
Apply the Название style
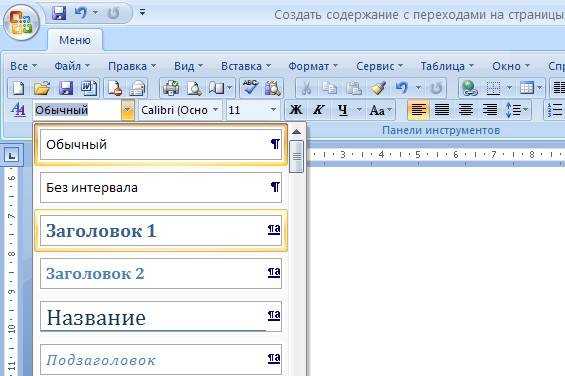(x=161, y=317)
